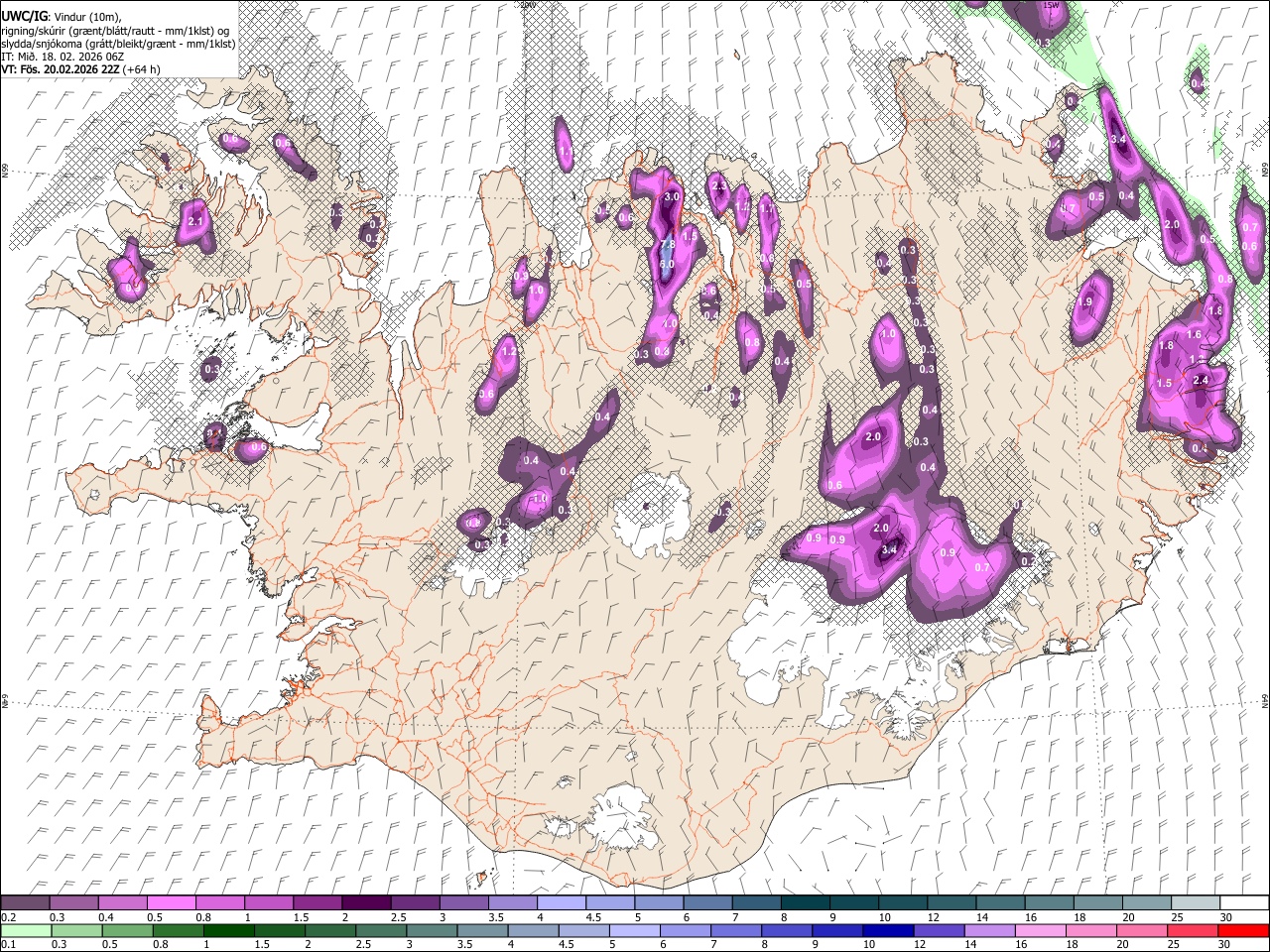The image size is (1270, 952).
Task: Click the '3.0' precipitation value in the north
Action: [x=672, y=196]
